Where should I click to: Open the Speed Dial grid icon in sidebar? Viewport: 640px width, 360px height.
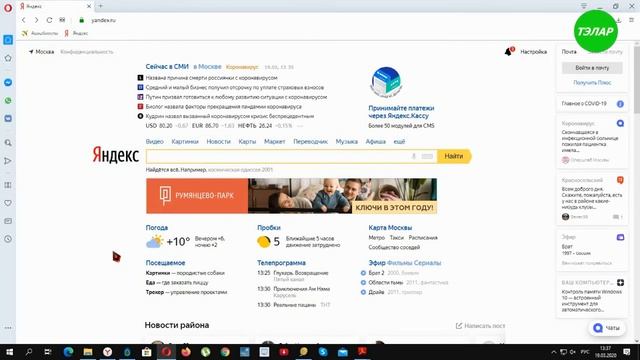pyautogui.click(x=8, y=185)
